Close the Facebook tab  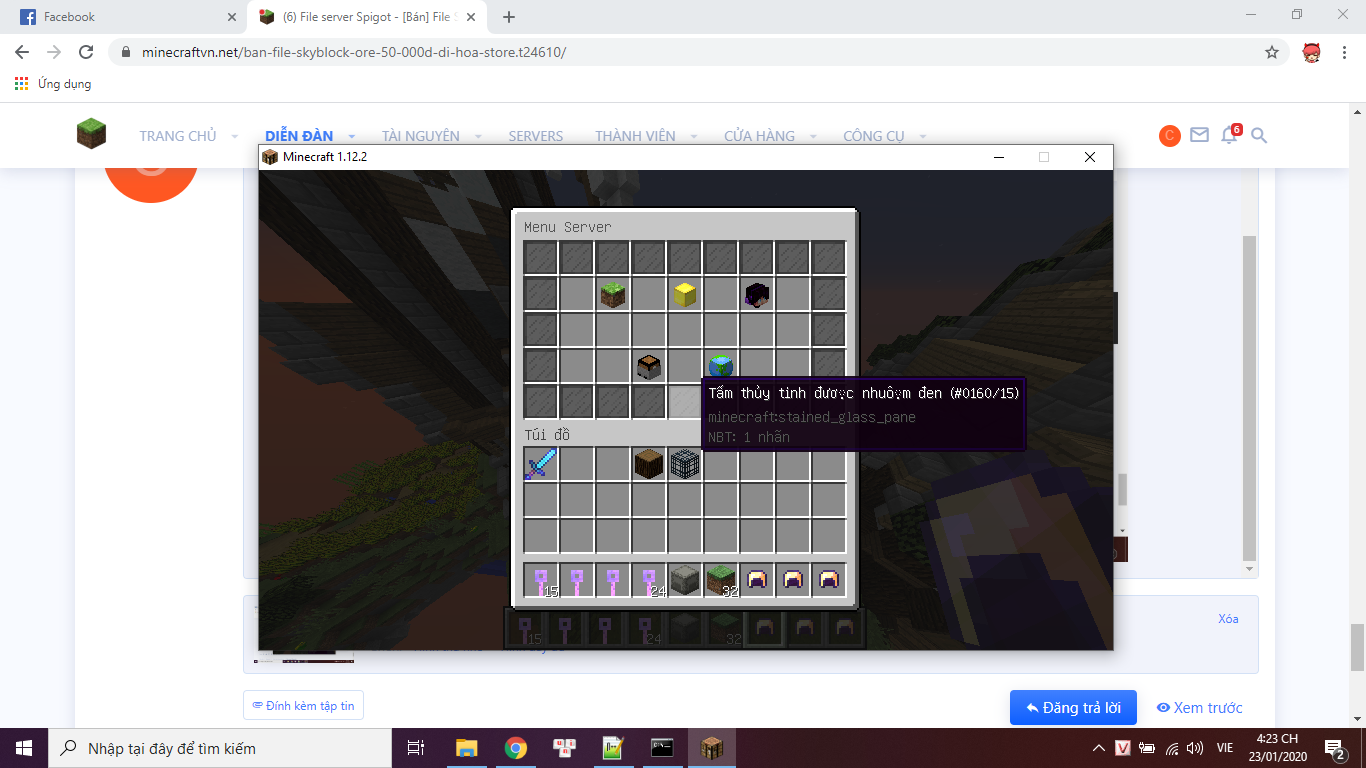click(231, 17)
